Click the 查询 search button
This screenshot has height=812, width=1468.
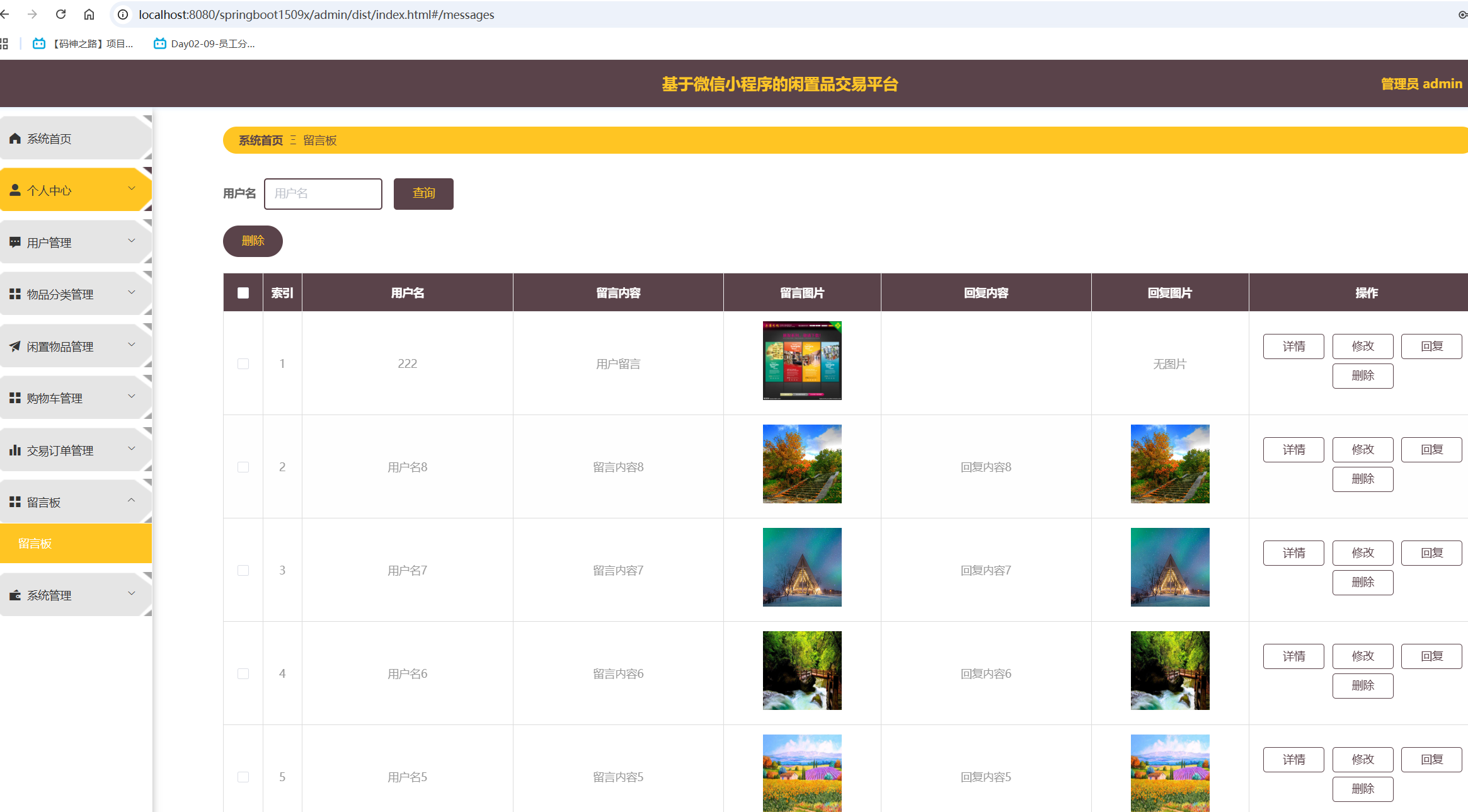[x=423, y=193]
